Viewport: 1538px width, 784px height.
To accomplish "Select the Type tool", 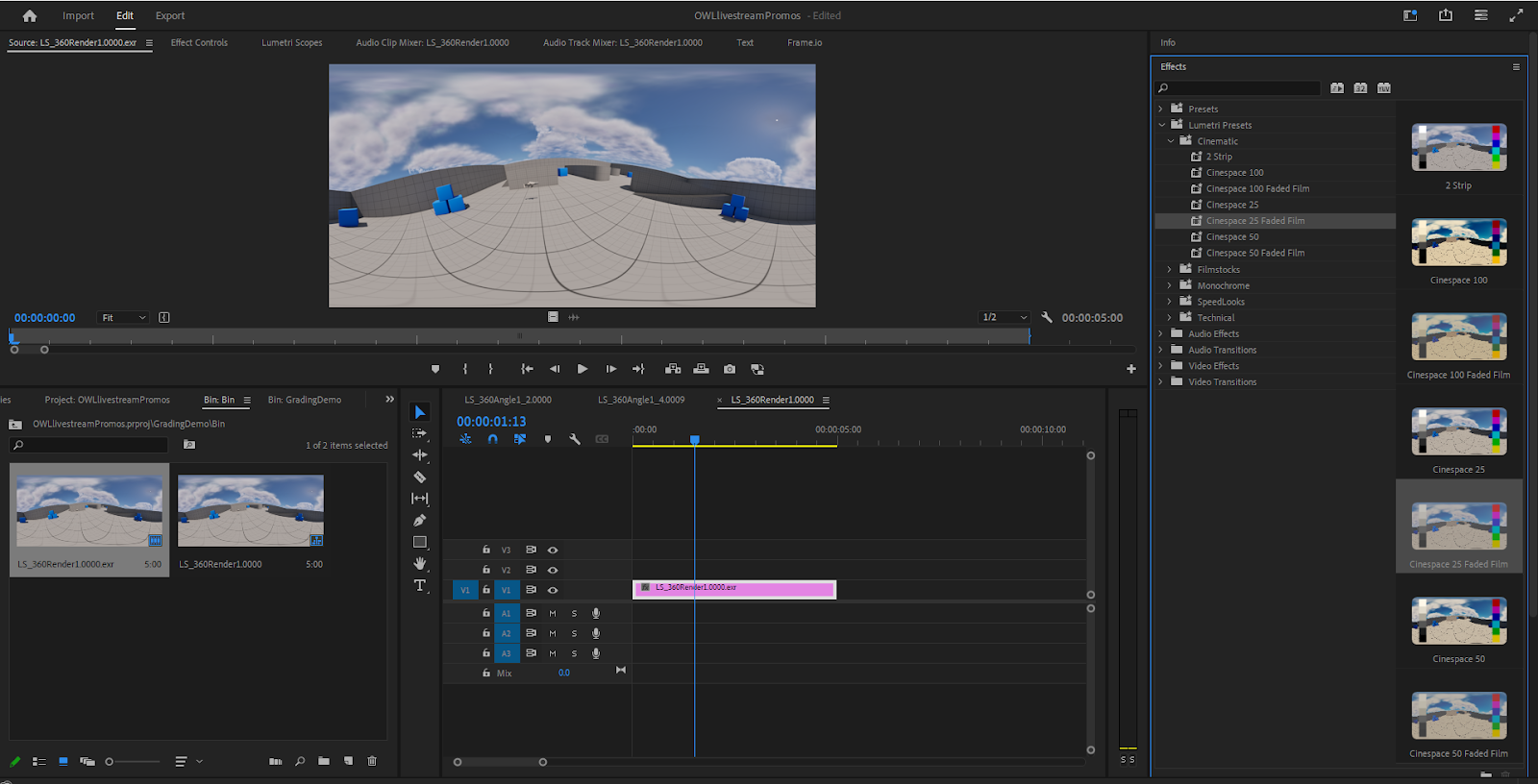I will tap(420, 586).
